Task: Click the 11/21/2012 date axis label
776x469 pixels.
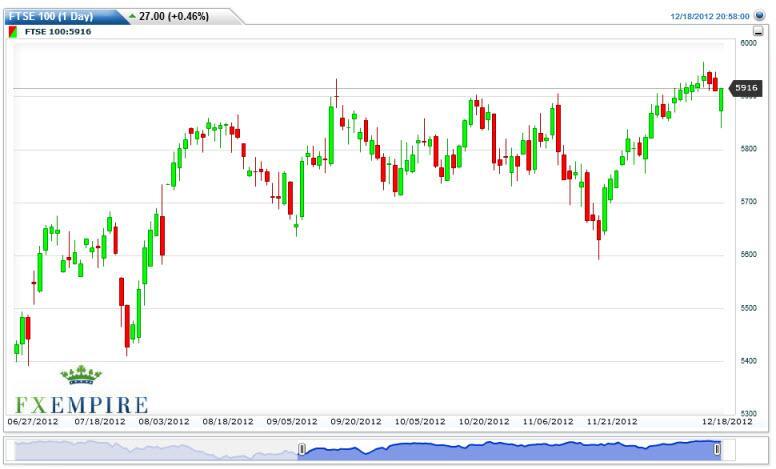Action: pos(613,421)
